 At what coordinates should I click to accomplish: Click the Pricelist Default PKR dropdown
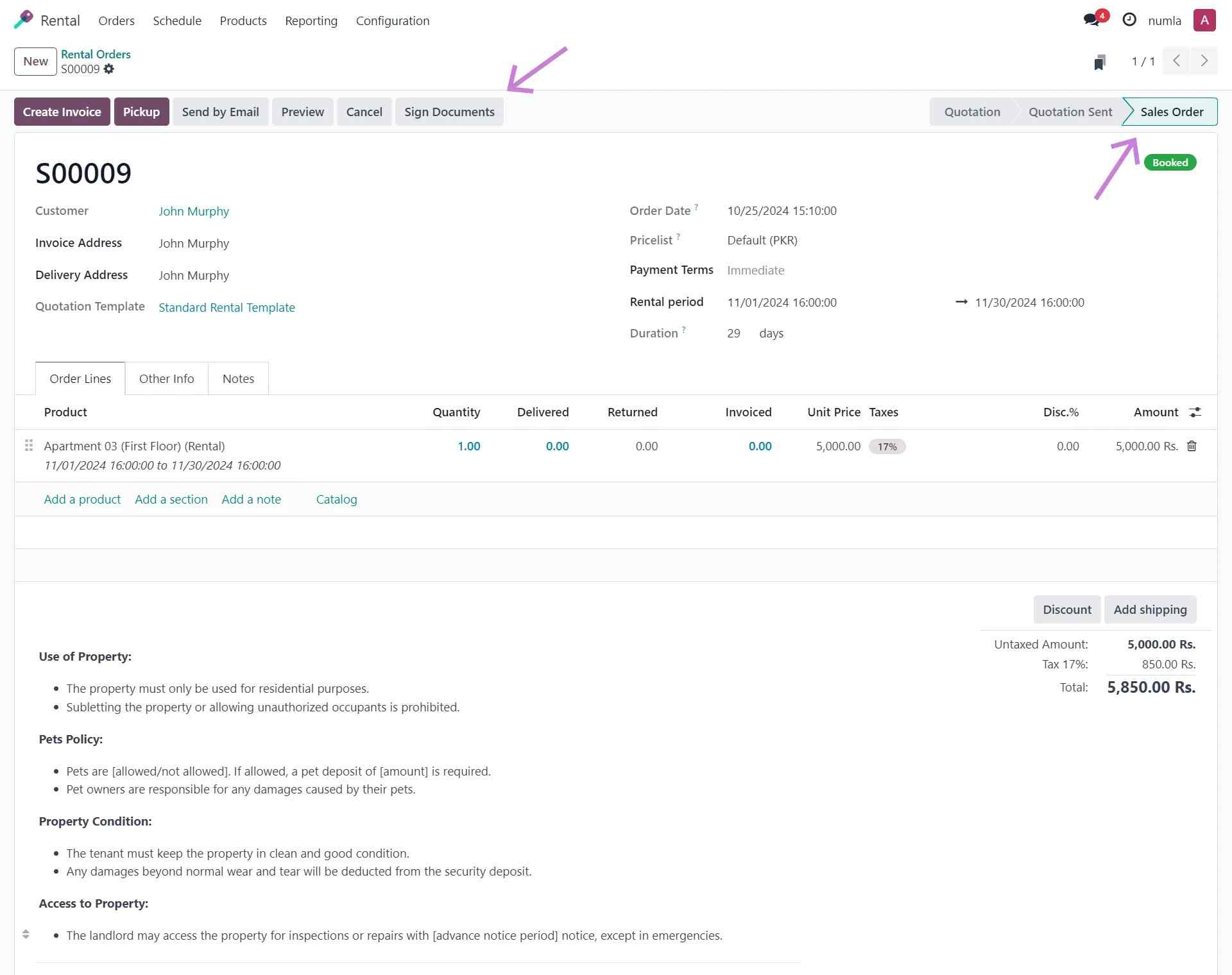point(762,240)
